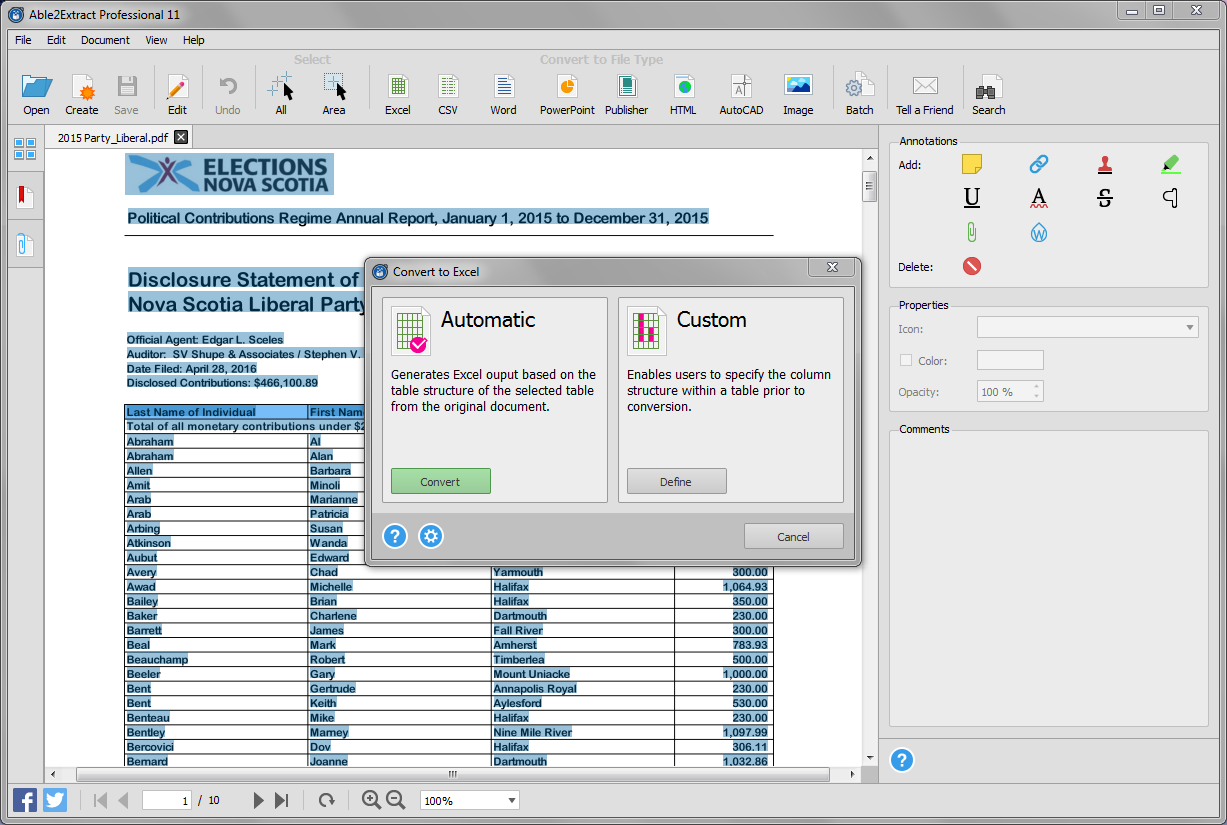Screen dimensions: 1227x825
Task: Add a squiggly underline annotation
Action: point(1039,197)
